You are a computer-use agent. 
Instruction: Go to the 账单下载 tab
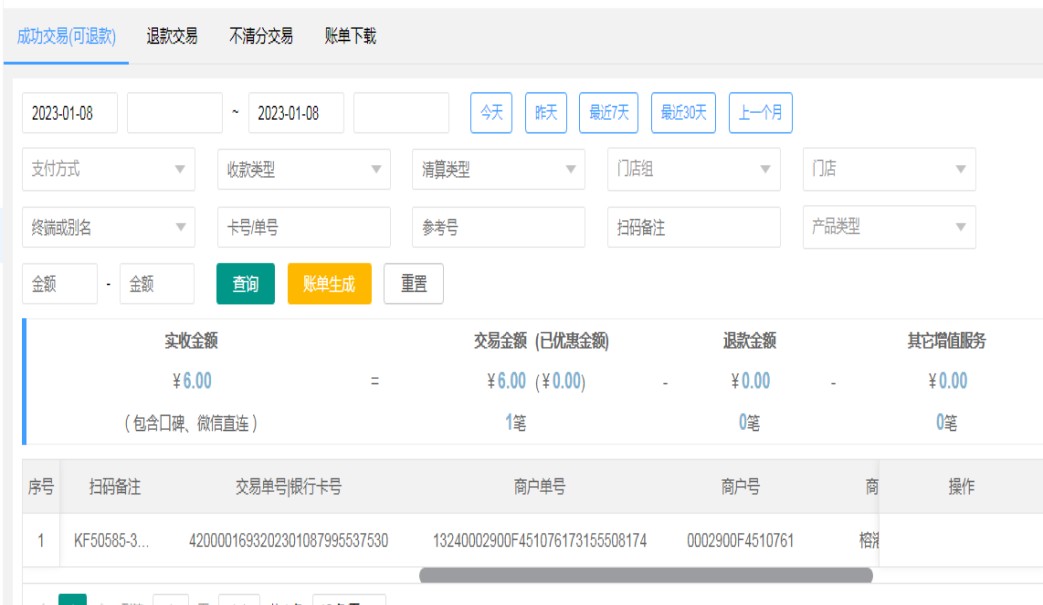[x=350, y=37]
